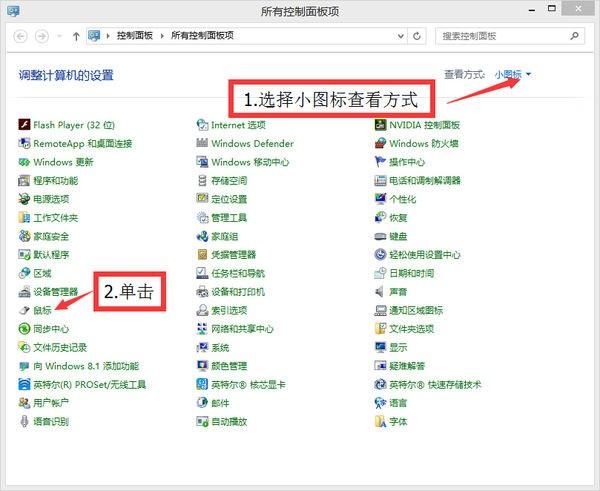Image resolution: width=600 pixels, height=491 pixels.
Task: Select 所有控制面板项 in the address breadcrumb
Action: 202,36
